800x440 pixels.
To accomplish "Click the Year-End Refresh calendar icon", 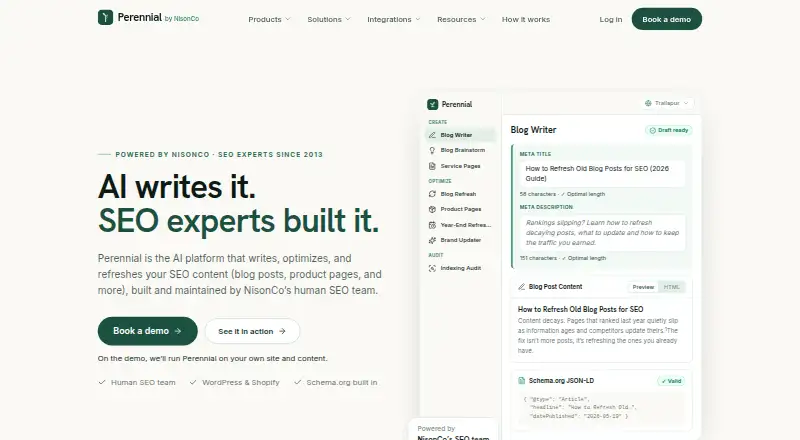I will tap(432, 225).
